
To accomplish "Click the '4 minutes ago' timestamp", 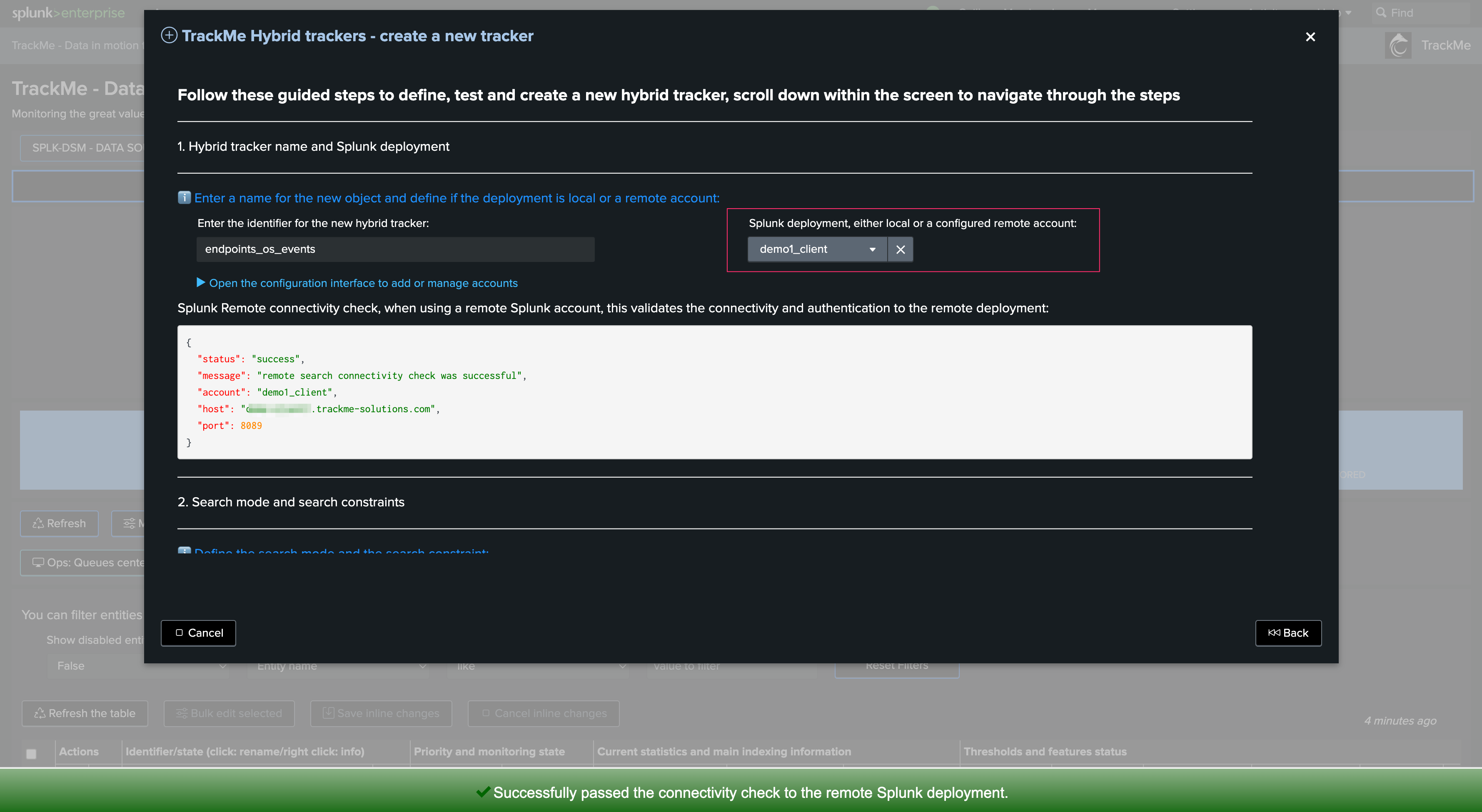I will point(1400,720).
